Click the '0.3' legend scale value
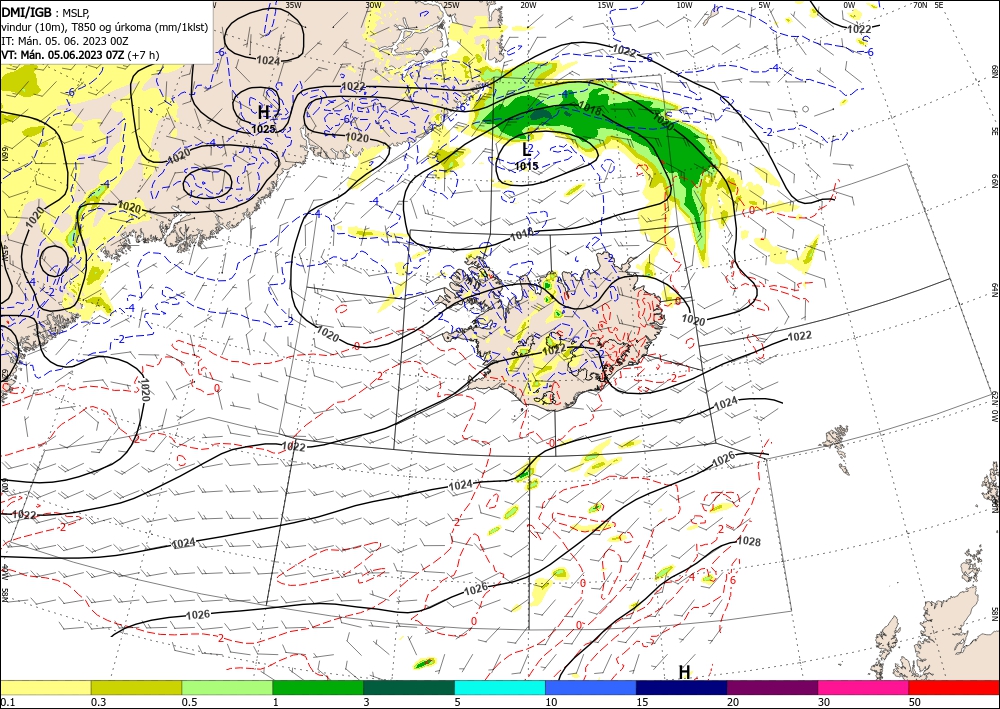This screenshot has height=709, width=1000. point(98,702)
